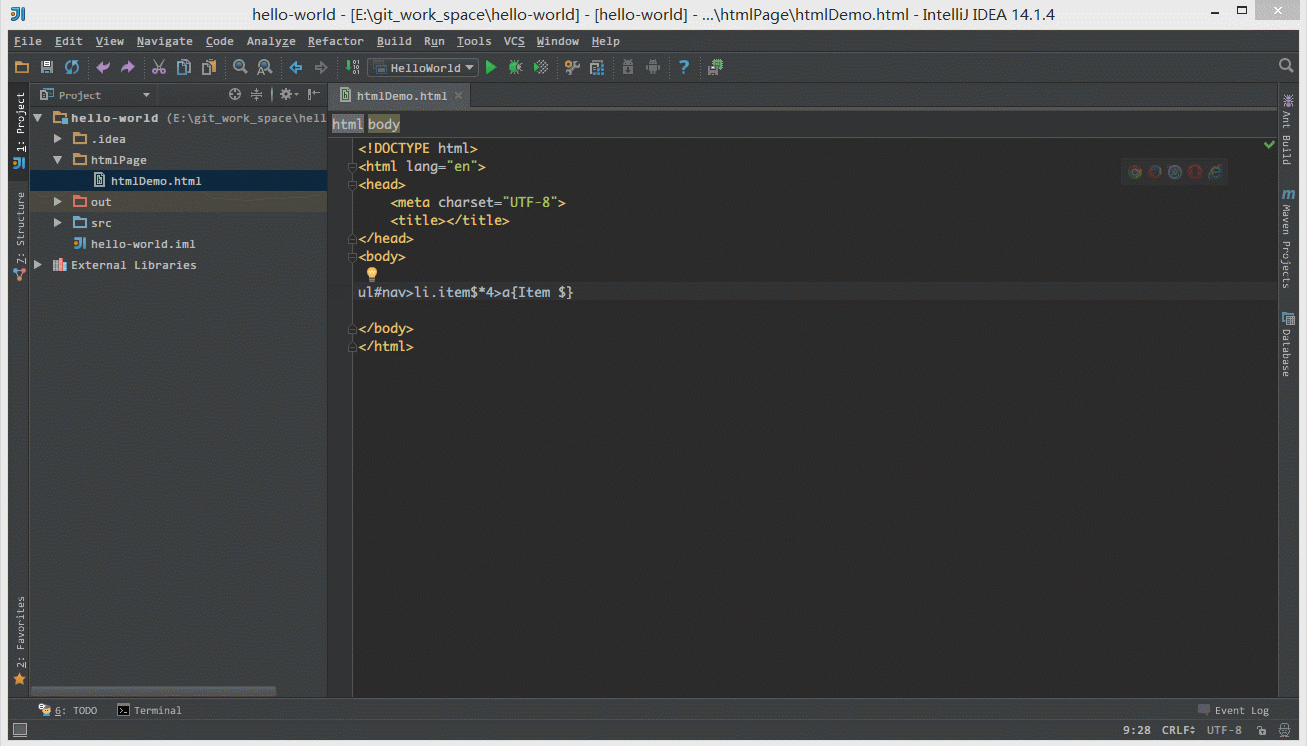Expand the src folder in tree
The width and height of the screenshot is (1307, 746).
[x=58, y=223]
